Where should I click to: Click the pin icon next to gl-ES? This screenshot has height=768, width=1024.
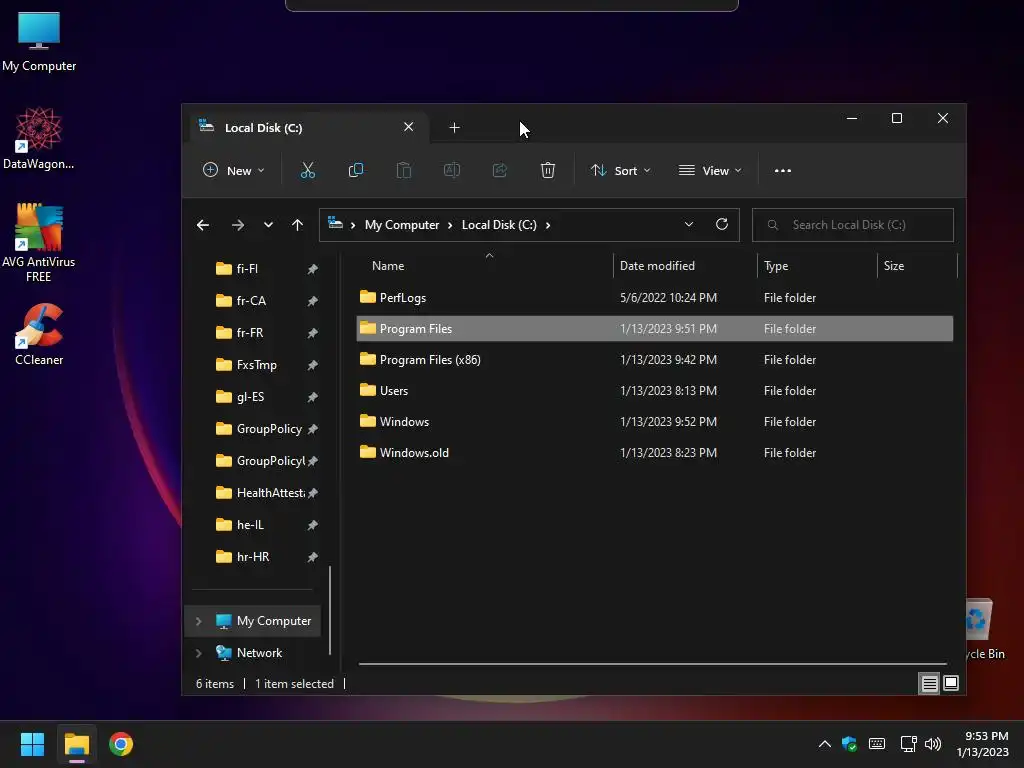click(313, 397)
